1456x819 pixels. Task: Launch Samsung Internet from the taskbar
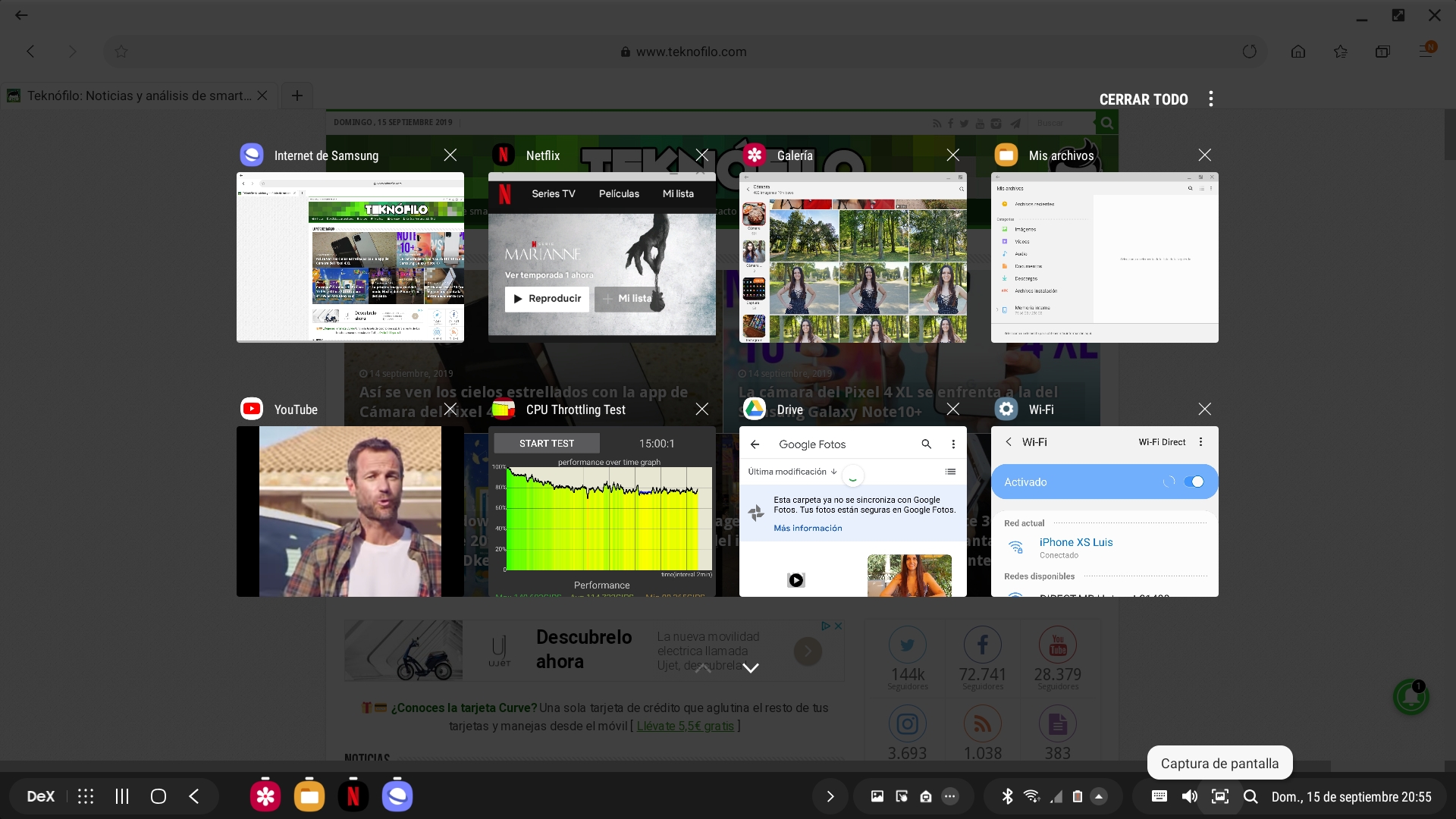point(397,796)
